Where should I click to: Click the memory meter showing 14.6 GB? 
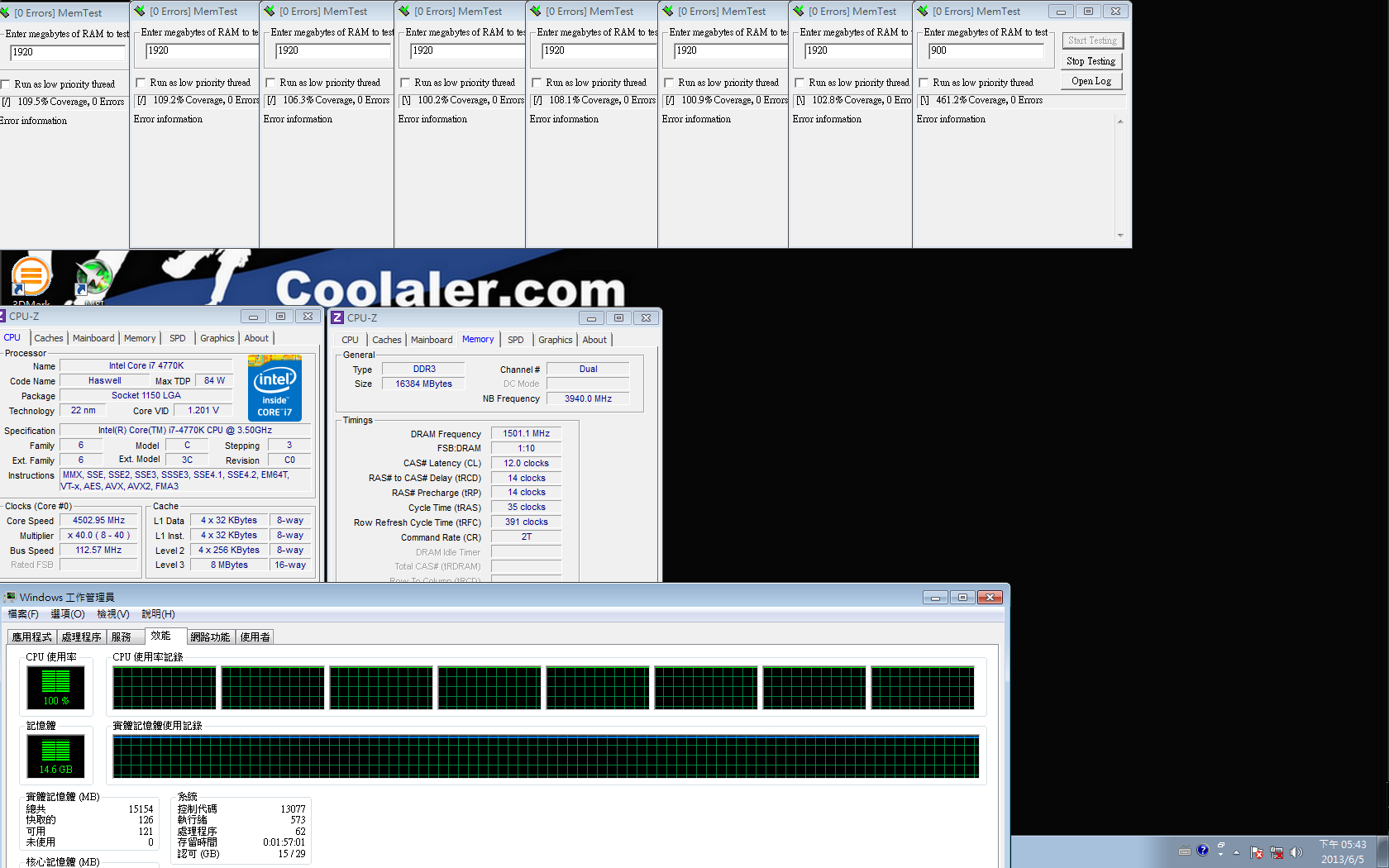click(56, 756)
